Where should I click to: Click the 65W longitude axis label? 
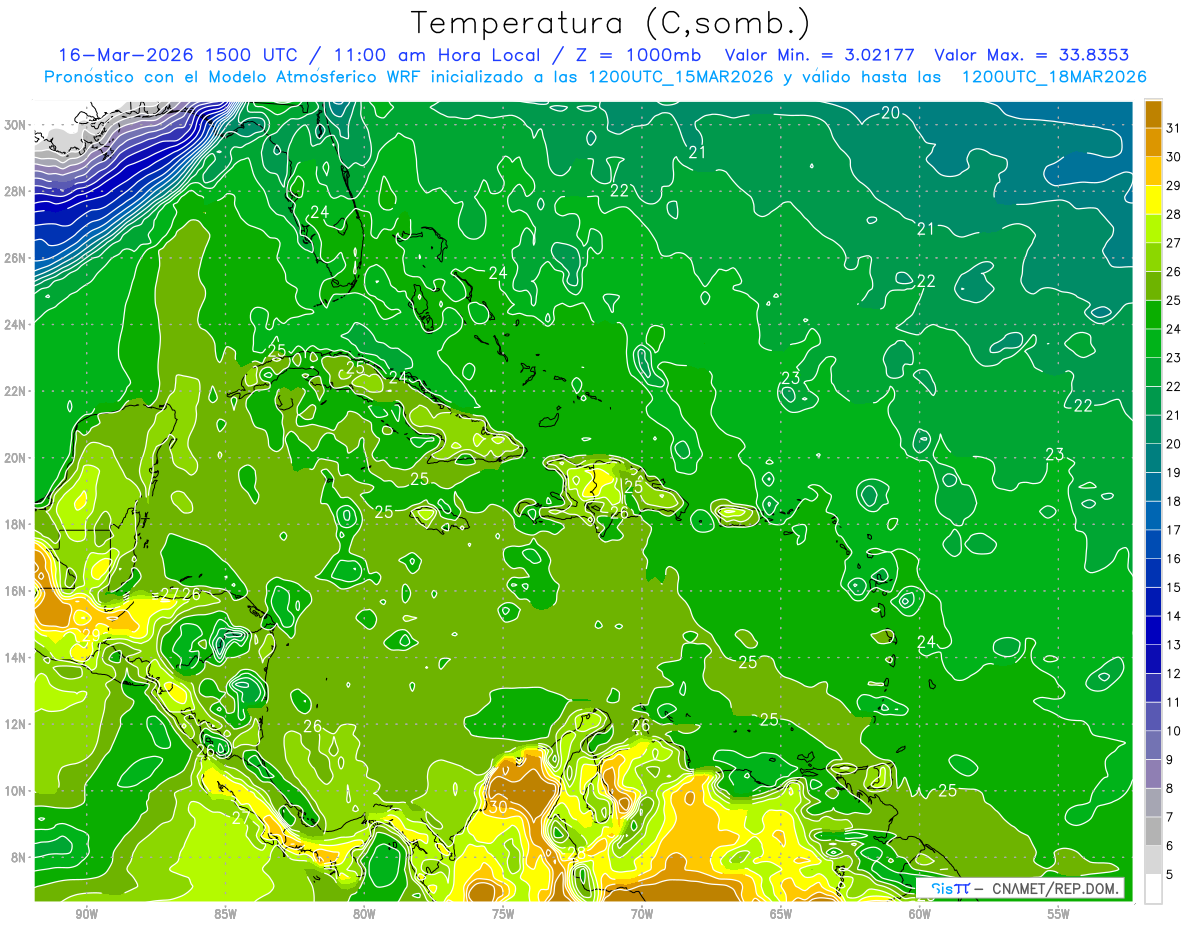click(781, 915)
